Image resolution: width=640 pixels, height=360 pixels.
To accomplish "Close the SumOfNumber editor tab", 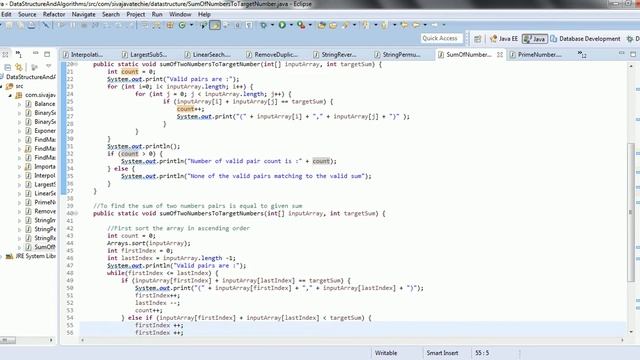I will point(500,54).
